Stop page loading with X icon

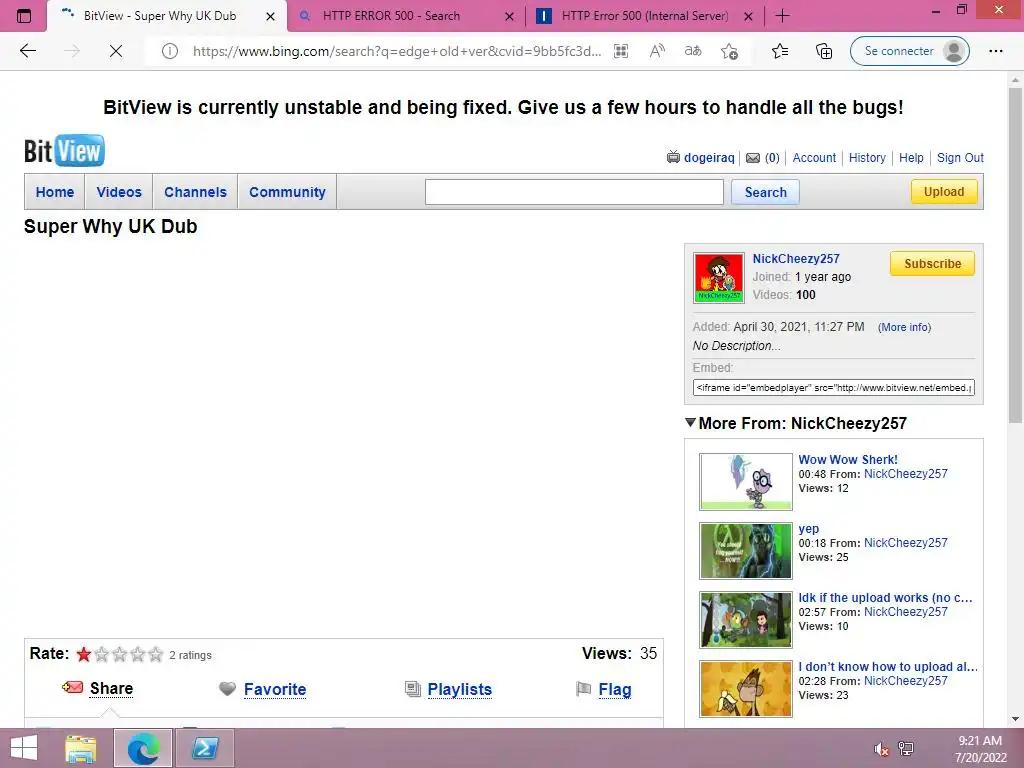point(116,51)
